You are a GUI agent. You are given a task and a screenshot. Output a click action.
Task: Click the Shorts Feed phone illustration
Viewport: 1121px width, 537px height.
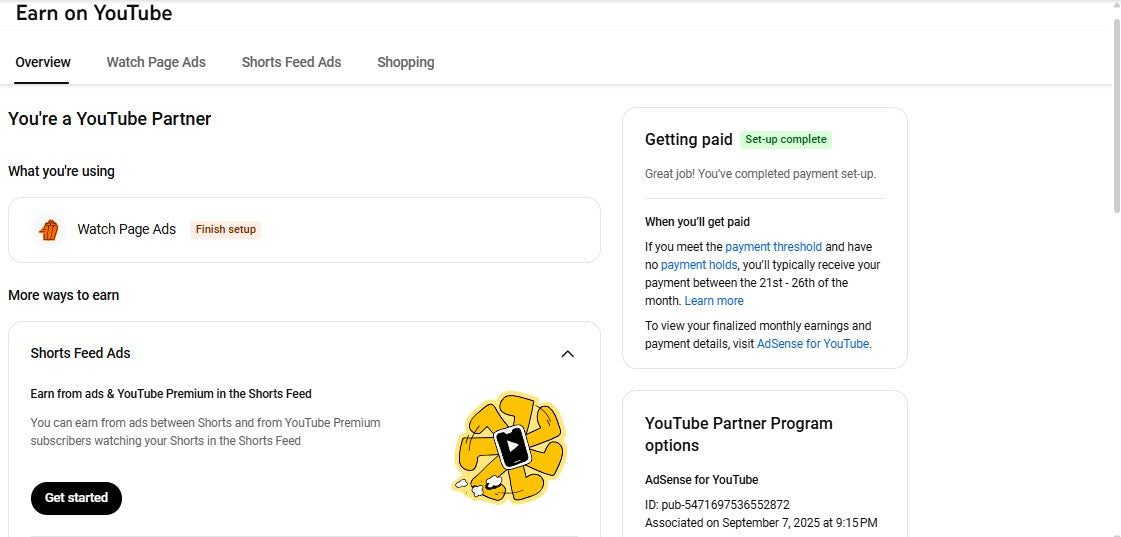510,447
